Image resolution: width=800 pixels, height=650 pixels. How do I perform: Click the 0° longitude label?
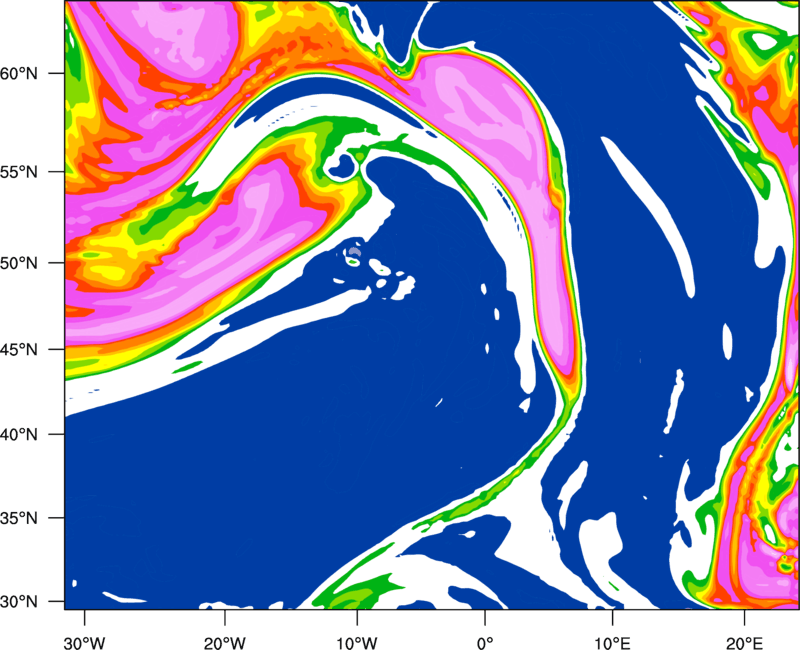485,643
